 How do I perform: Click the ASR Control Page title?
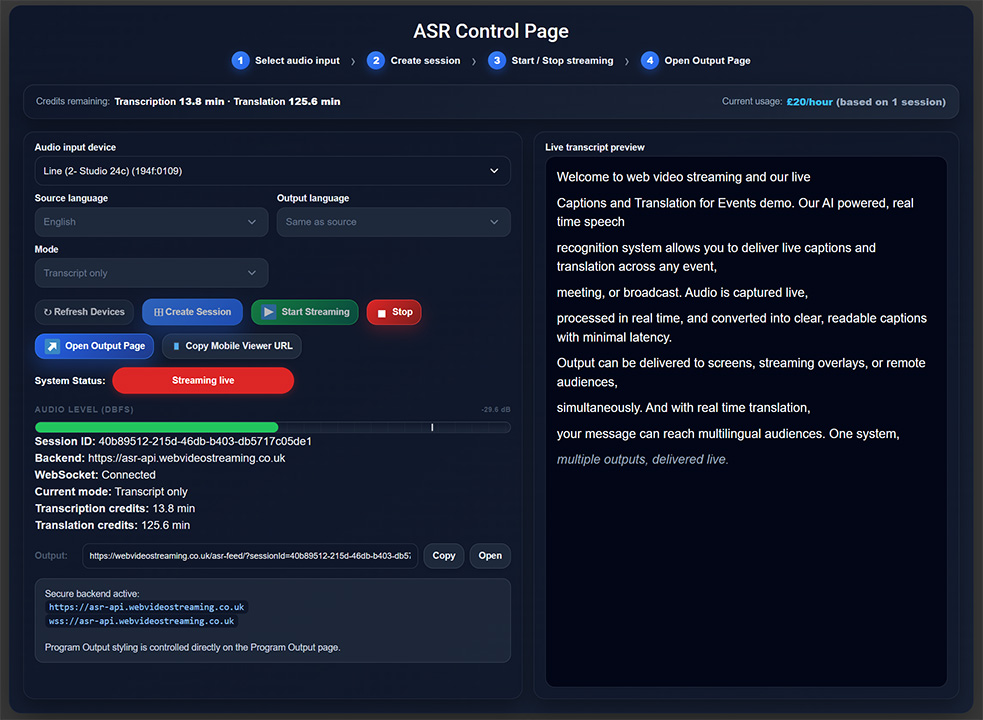pyautogui.click(x=491, y=31)
